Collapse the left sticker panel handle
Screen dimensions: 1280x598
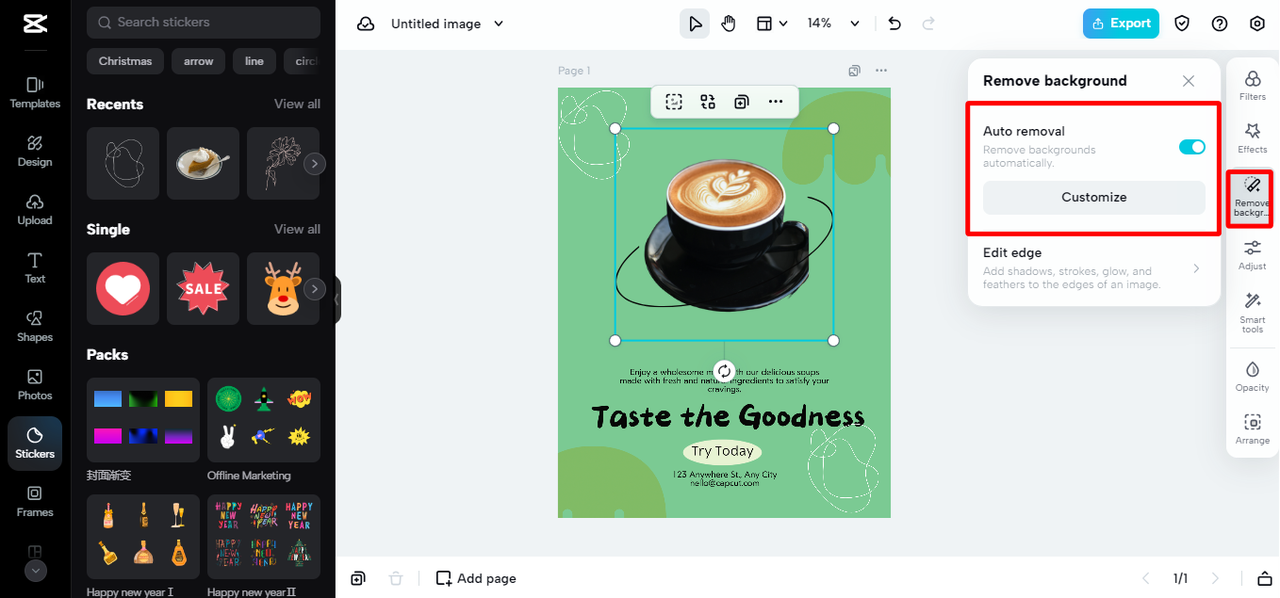(337, 299)
